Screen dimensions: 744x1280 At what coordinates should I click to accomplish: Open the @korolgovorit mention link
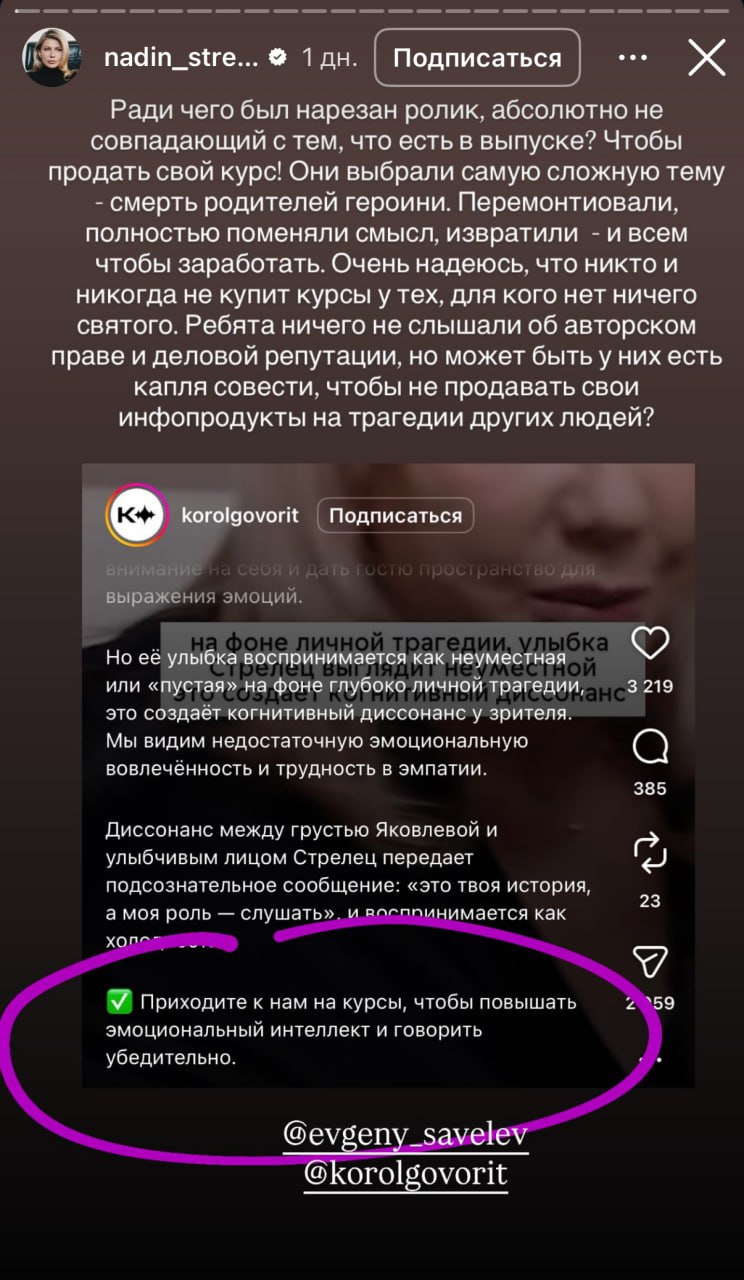click(405, 1173)
